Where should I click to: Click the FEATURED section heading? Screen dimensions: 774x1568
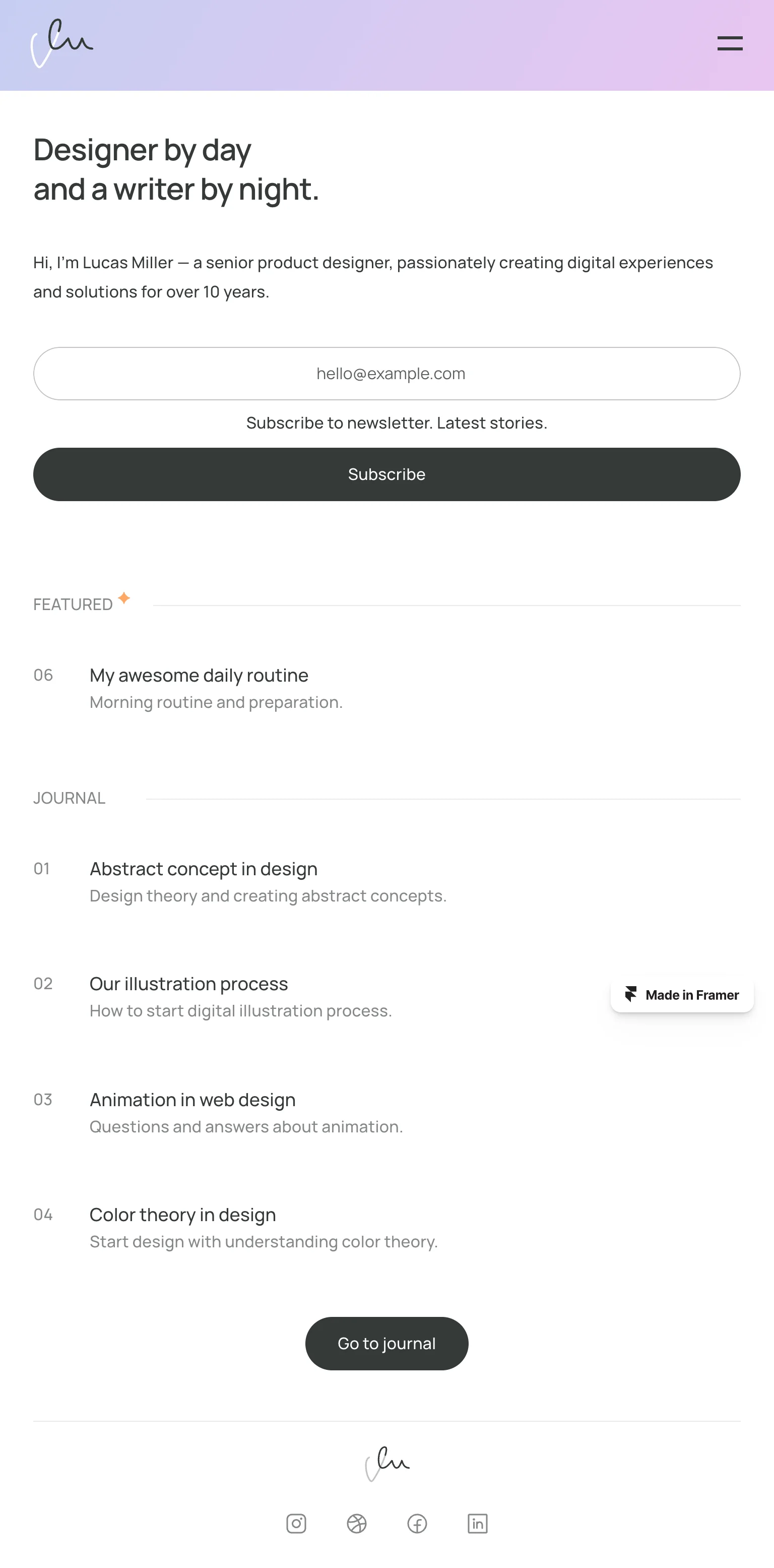click(x=73, y=605)
